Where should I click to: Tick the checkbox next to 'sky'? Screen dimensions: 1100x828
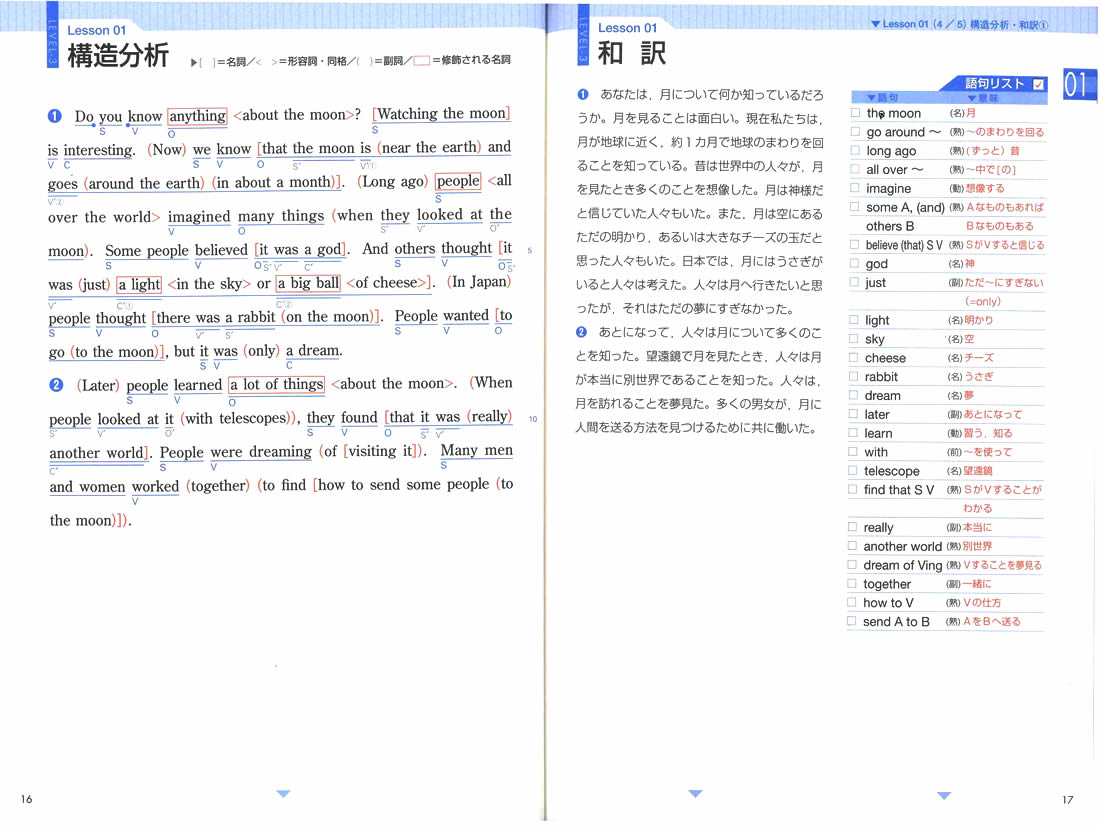click(x=854, y=338)
